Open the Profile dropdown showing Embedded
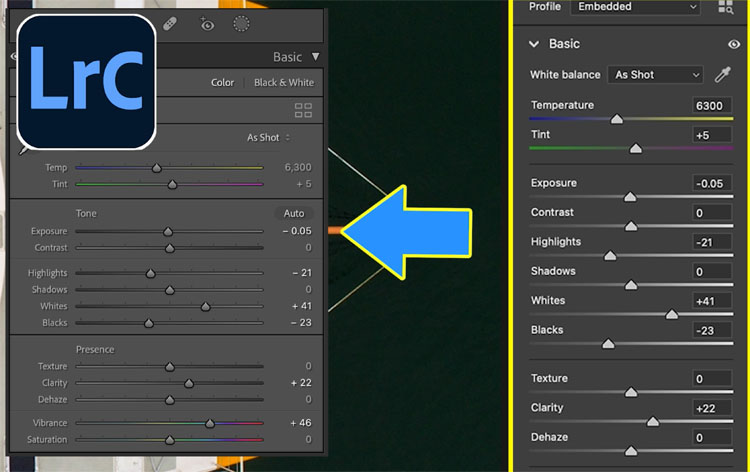 [x=636, y=7]
